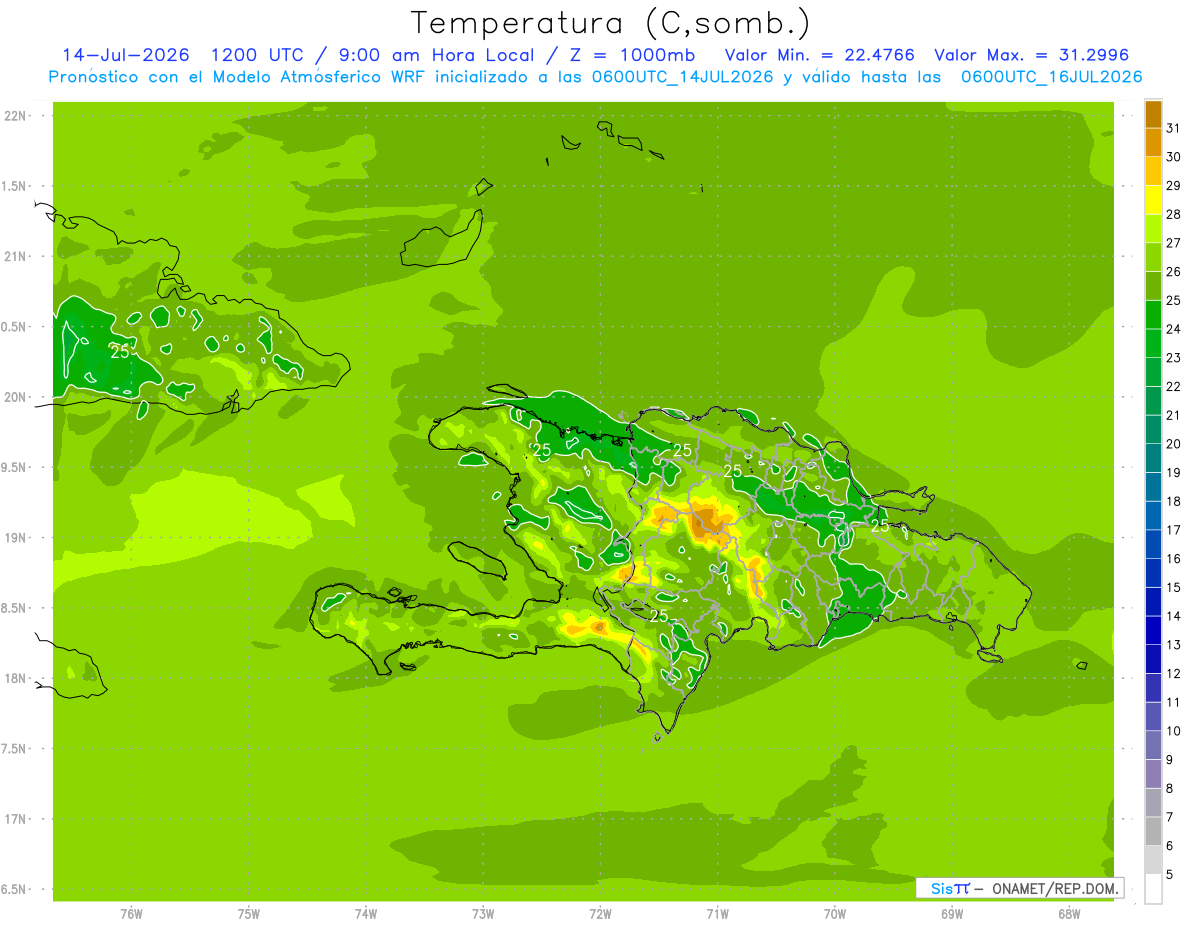Image resolution: width=1200 pixels, height=927 pixels.
Task: Click the 25 contour label over Cuba
Action: click(x=120, y=351)
